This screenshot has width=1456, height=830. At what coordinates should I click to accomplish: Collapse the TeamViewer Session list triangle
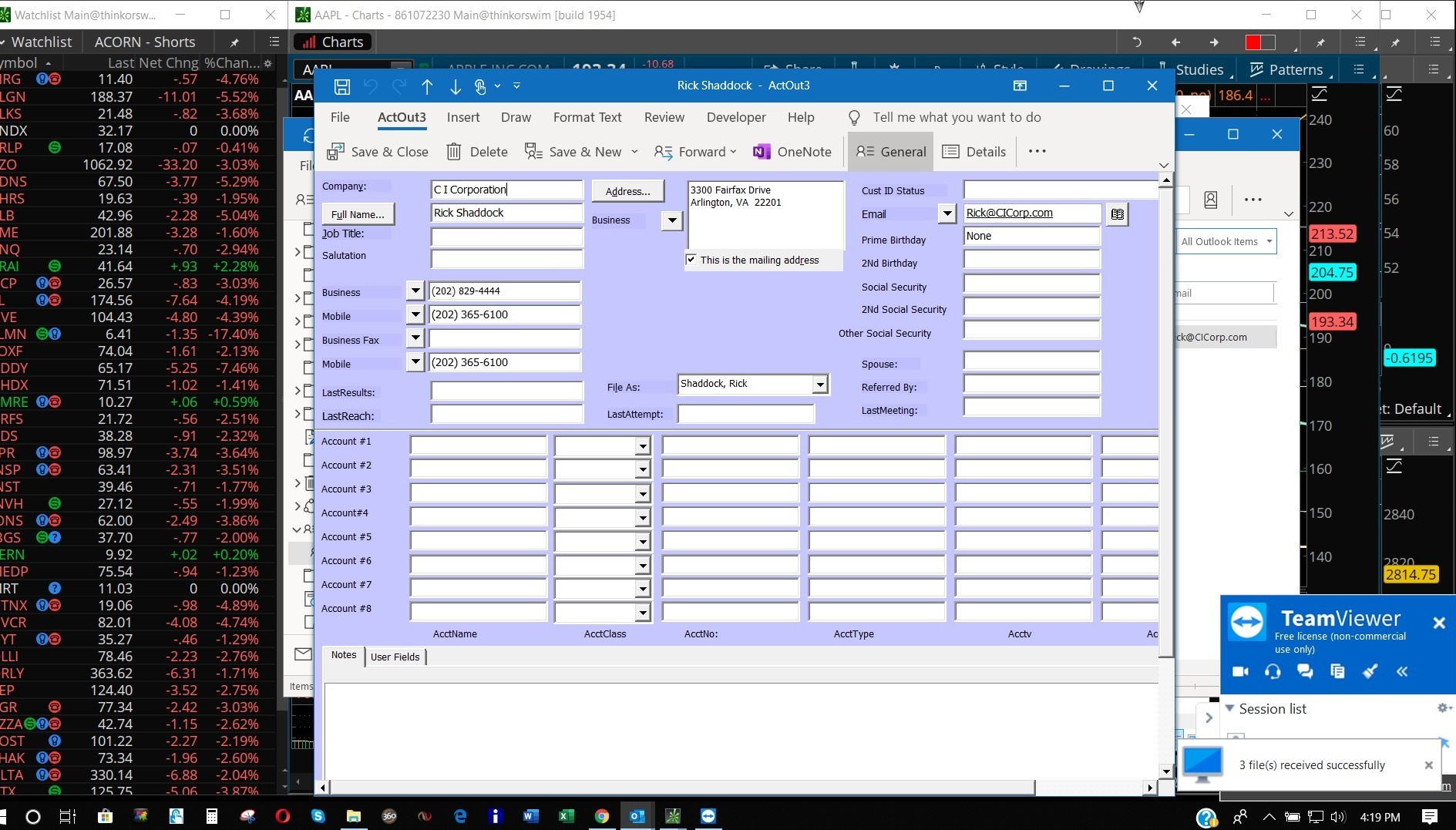[x=1230, y=707]
